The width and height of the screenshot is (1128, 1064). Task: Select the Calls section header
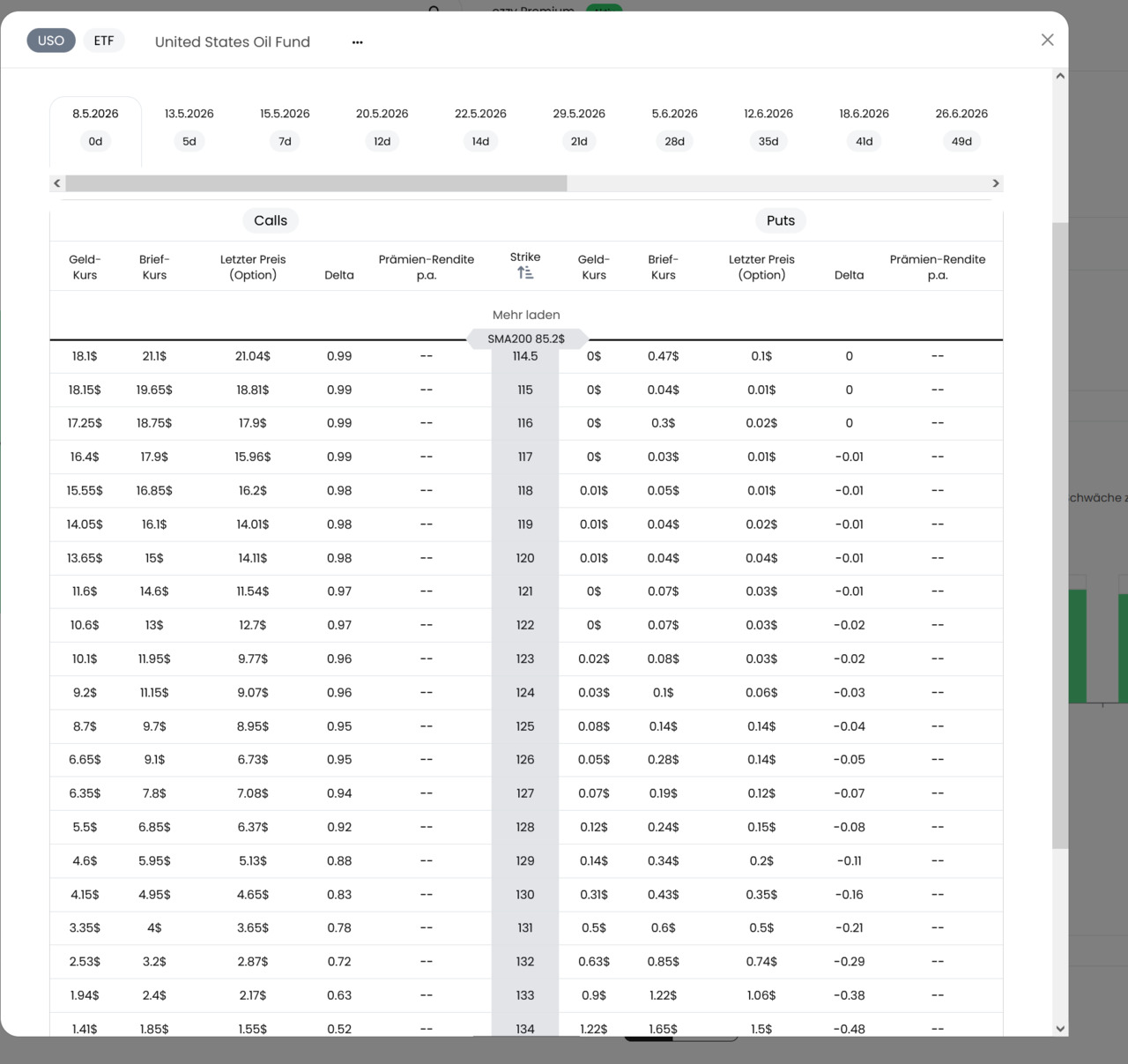[x=271, y=220]
